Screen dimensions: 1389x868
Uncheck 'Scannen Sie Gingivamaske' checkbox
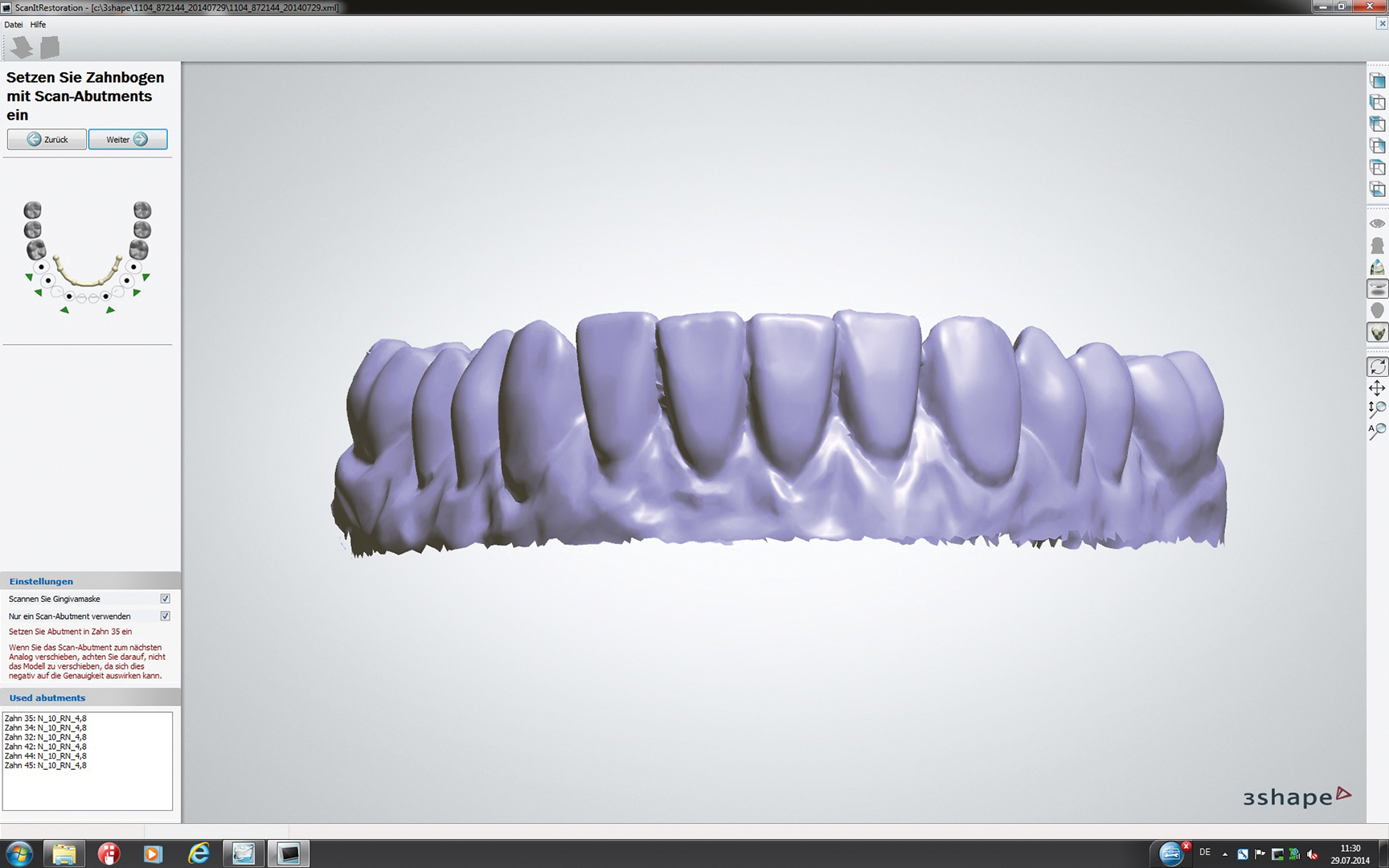click(165, 599)
